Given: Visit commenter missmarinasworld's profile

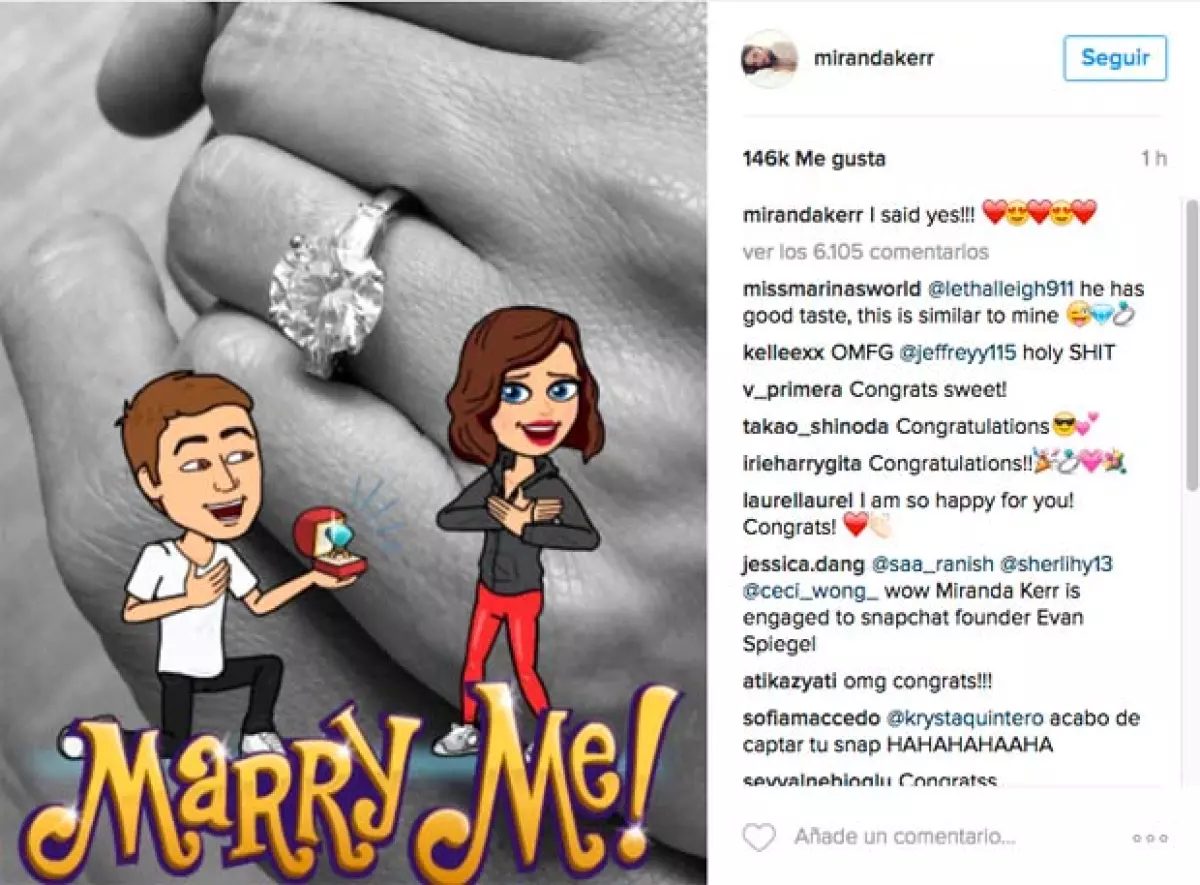Looking at the screenshot, I should tap(830, 289).
